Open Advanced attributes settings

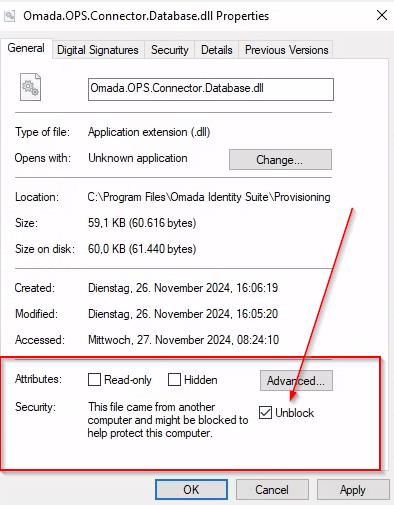tap(296, 380)
